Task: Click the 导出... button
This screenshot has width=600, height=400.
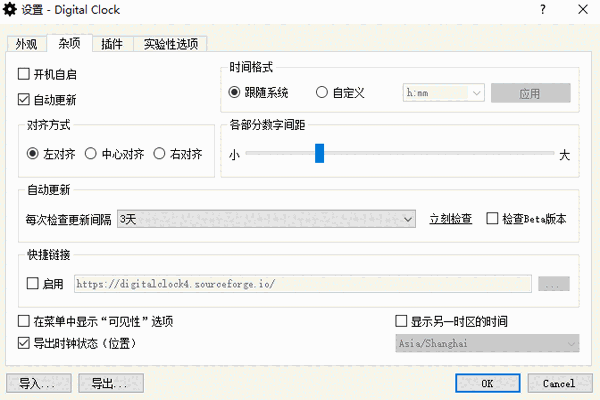Action: (x=111, y=383)
